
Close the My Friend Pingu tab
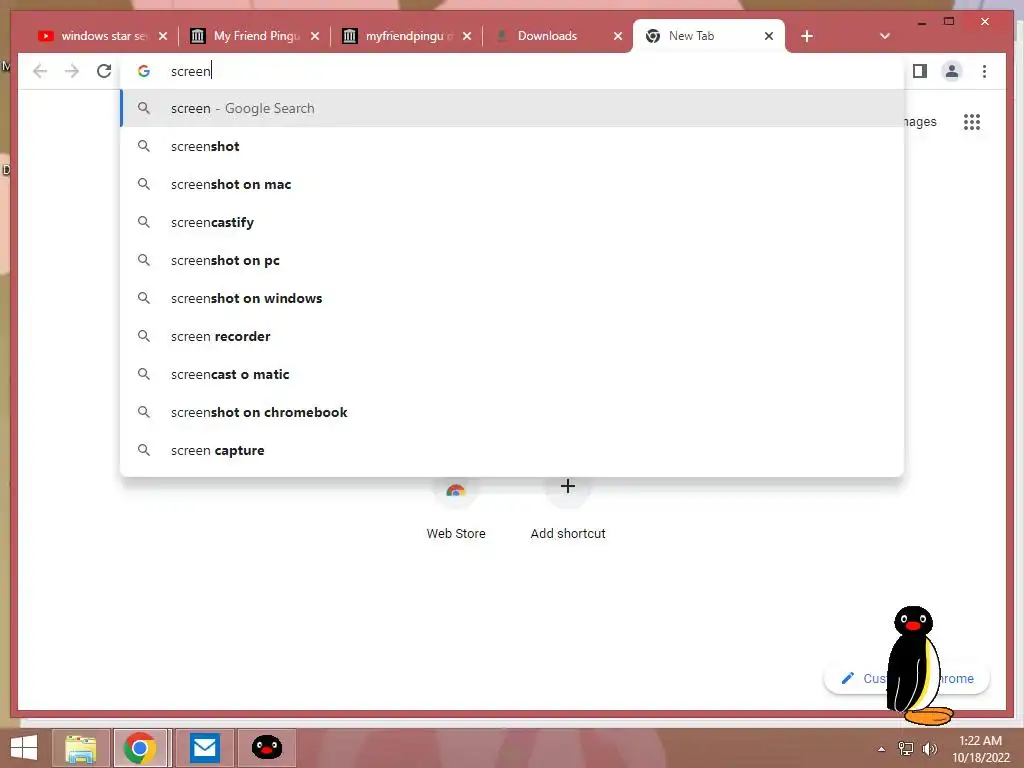tap(315, 36)
